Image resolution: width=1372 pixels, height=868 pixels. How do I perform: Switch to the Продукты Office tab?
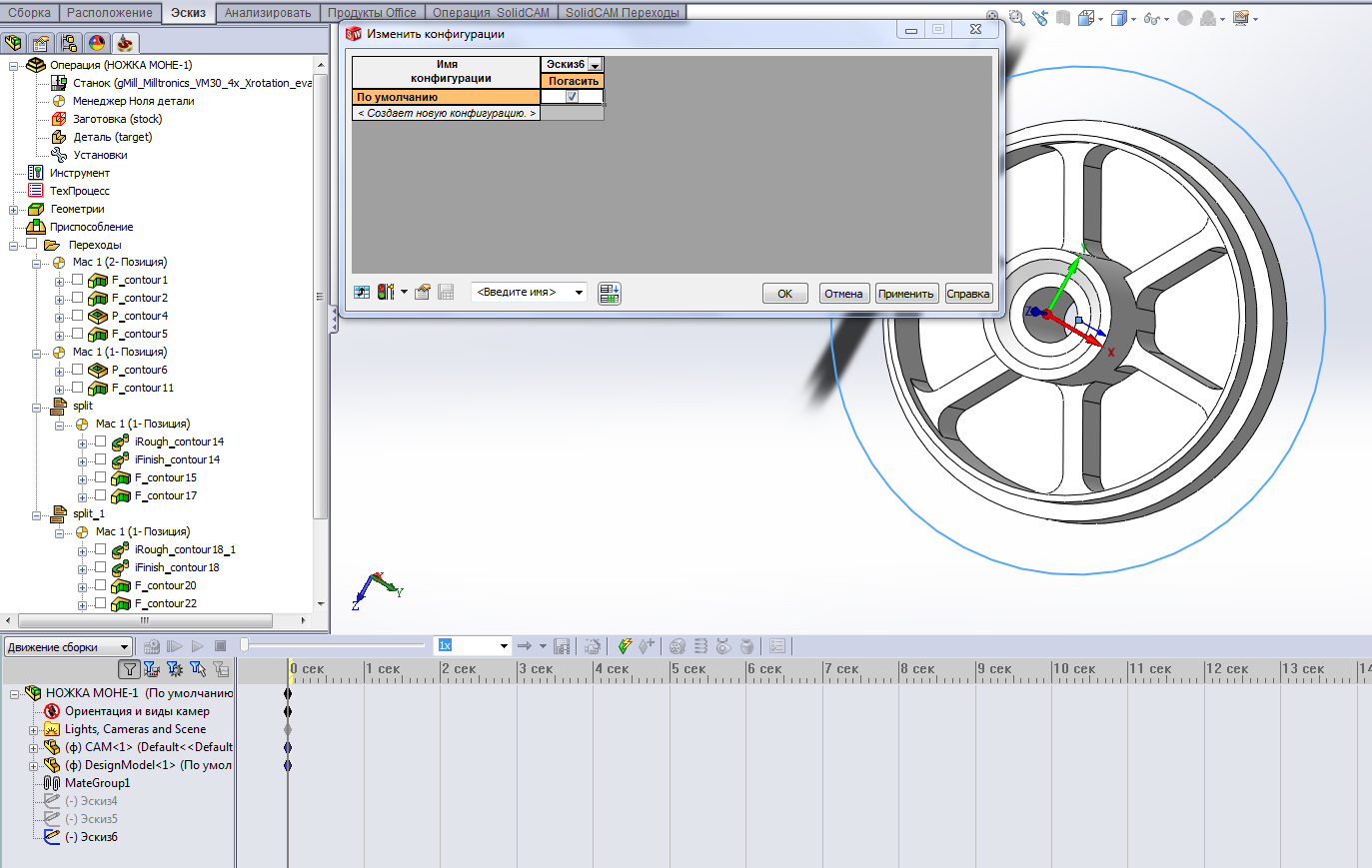coord(372,12)
